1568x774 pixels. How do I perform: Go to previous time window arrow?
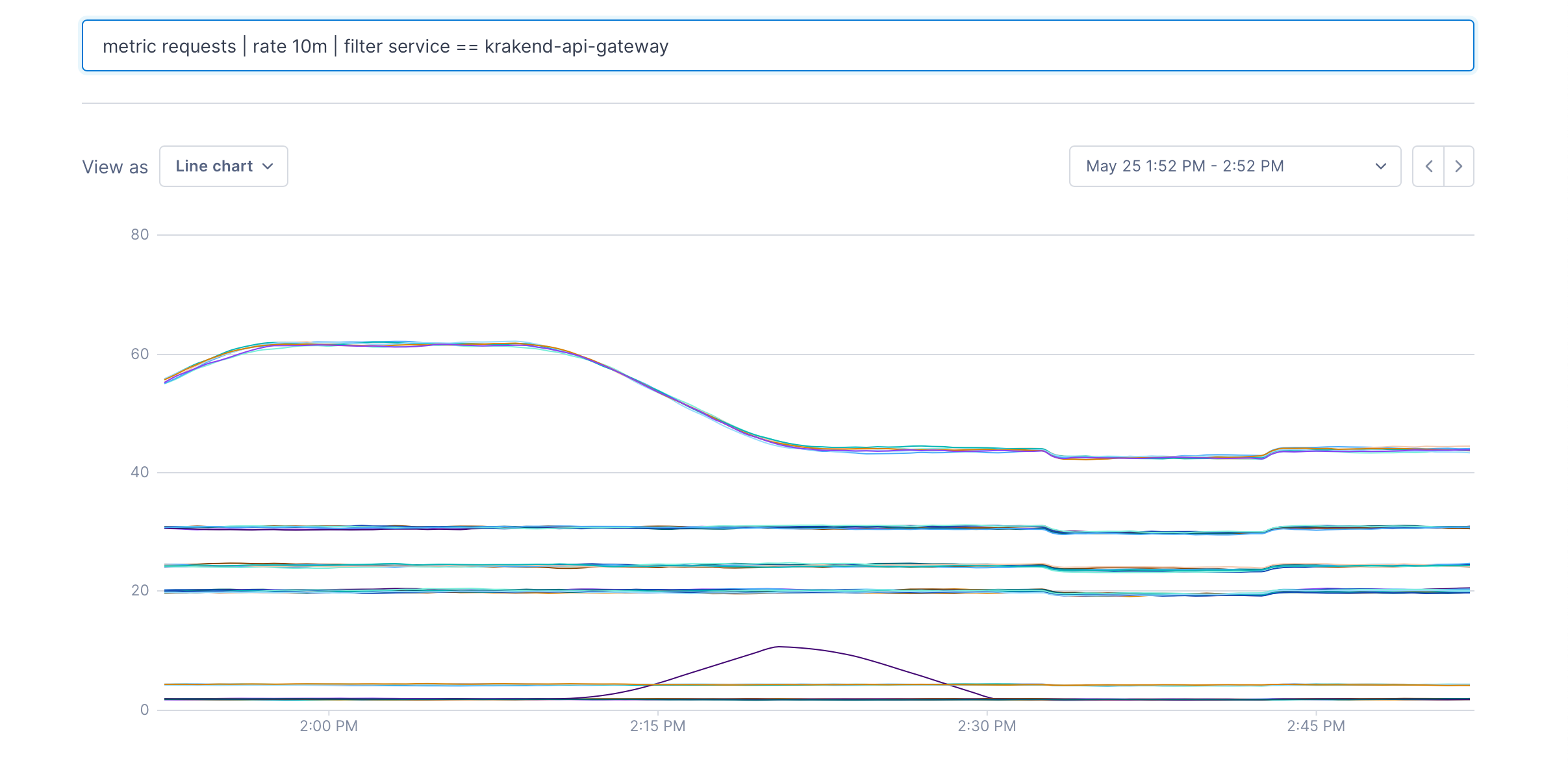[x=1428, y=166]
